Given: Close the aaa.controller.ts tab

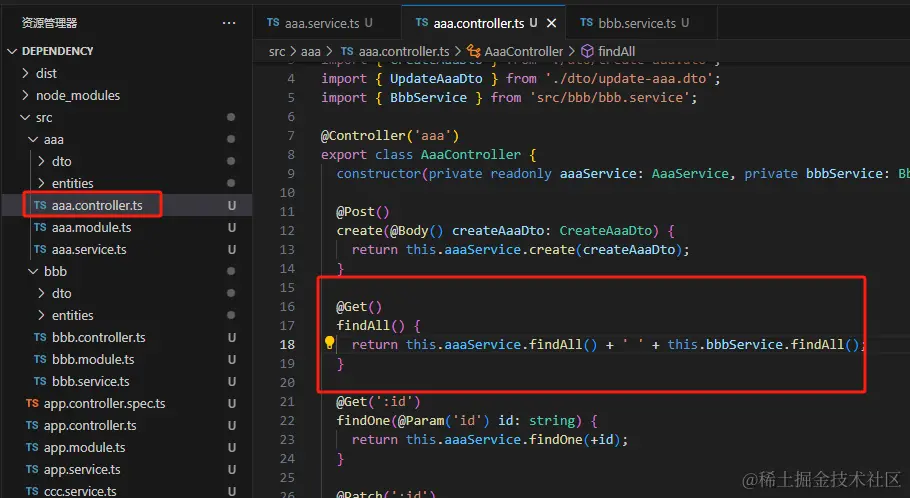Looking at the screenshot, I should point(551,23).
